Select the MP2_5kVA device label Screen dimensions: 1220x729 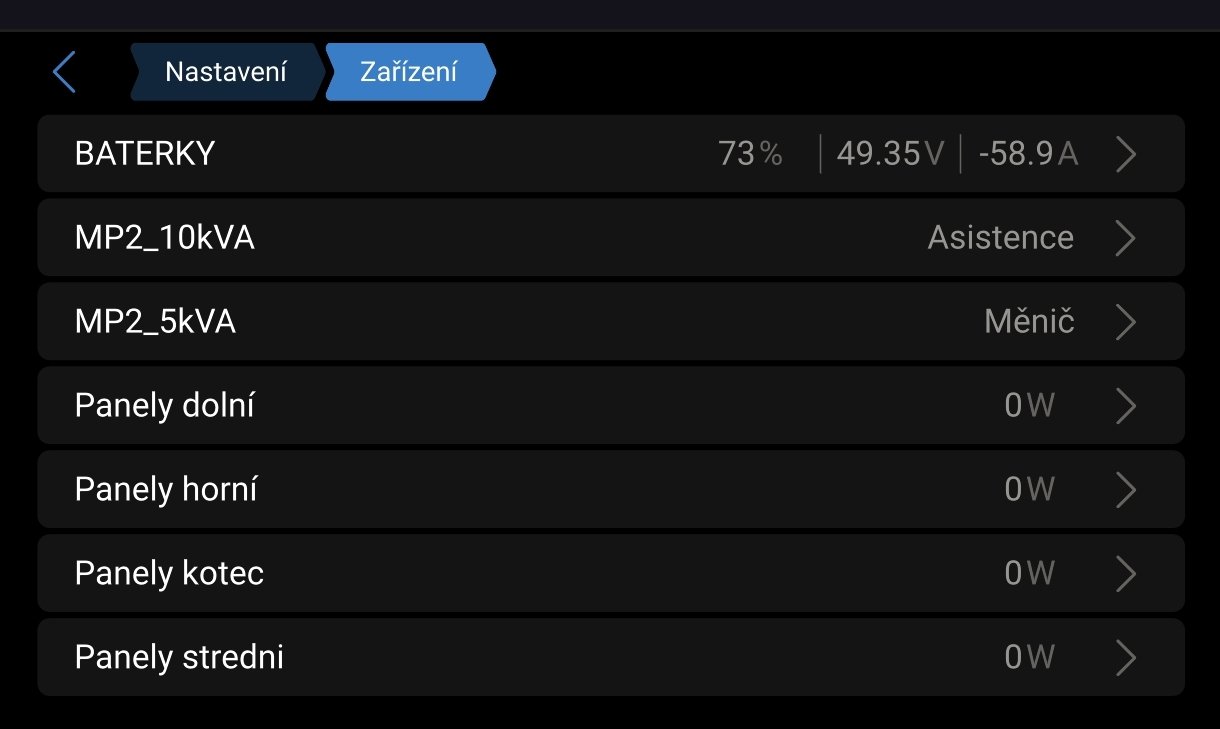155,322
